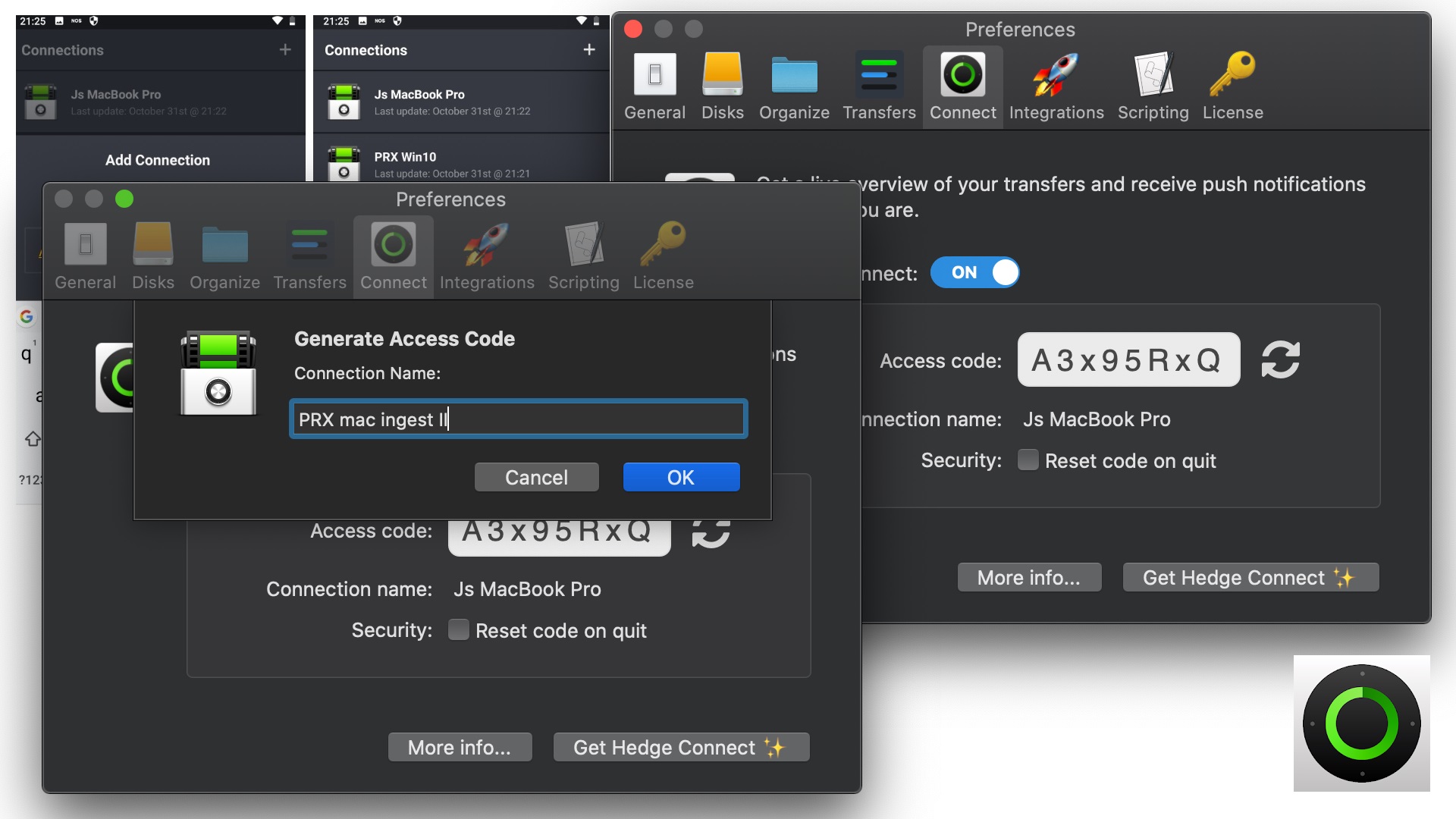This screenshot has height=819, width=1456.
Task: Click Js MacBook Pro device icon on right phone
Action: coord(344,102)
